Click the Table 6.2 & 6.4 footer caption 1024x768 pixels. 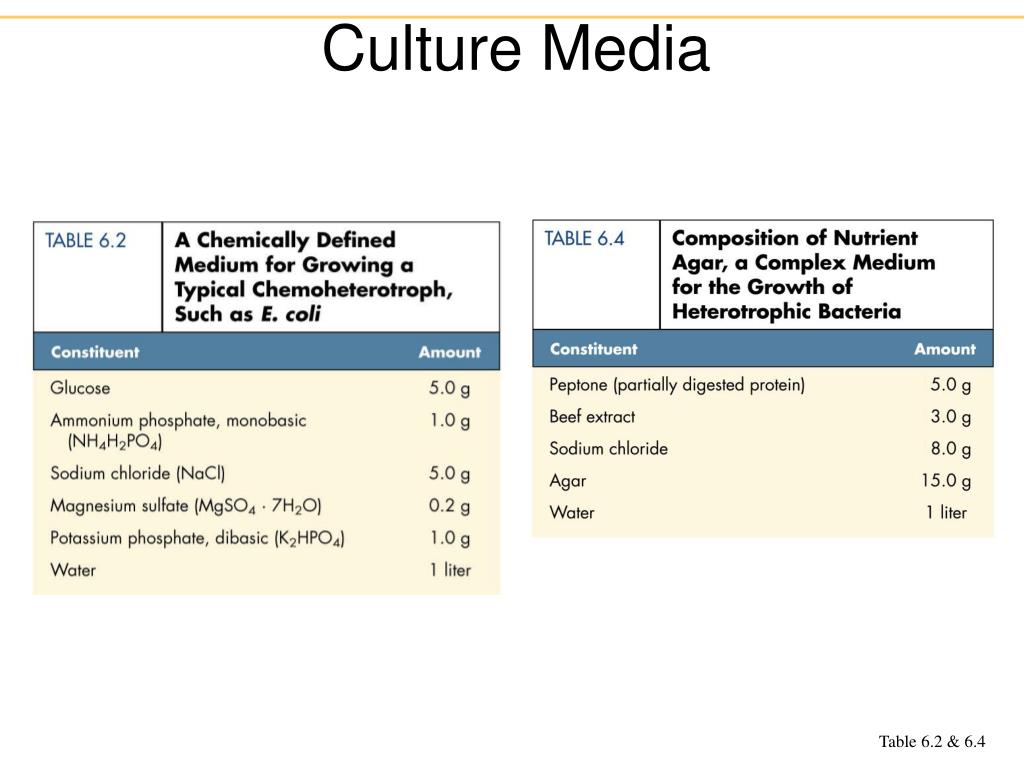click(932, 741)
